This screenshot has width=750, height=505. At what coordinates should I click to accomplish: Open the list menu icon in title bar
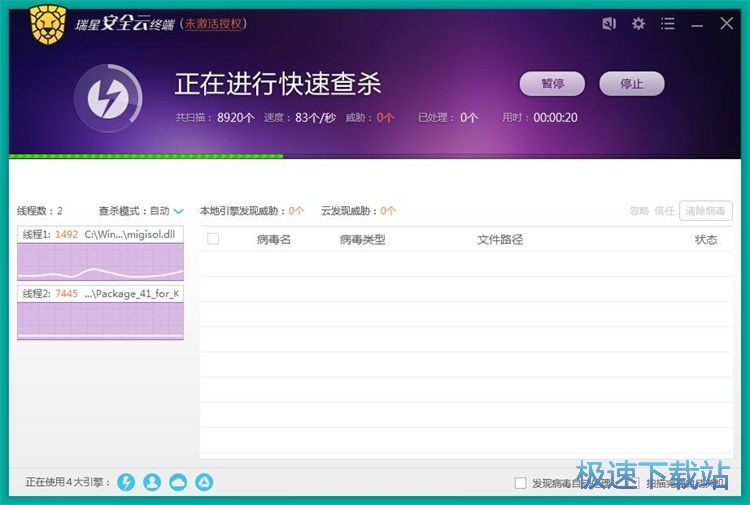(x=668, y=24)
